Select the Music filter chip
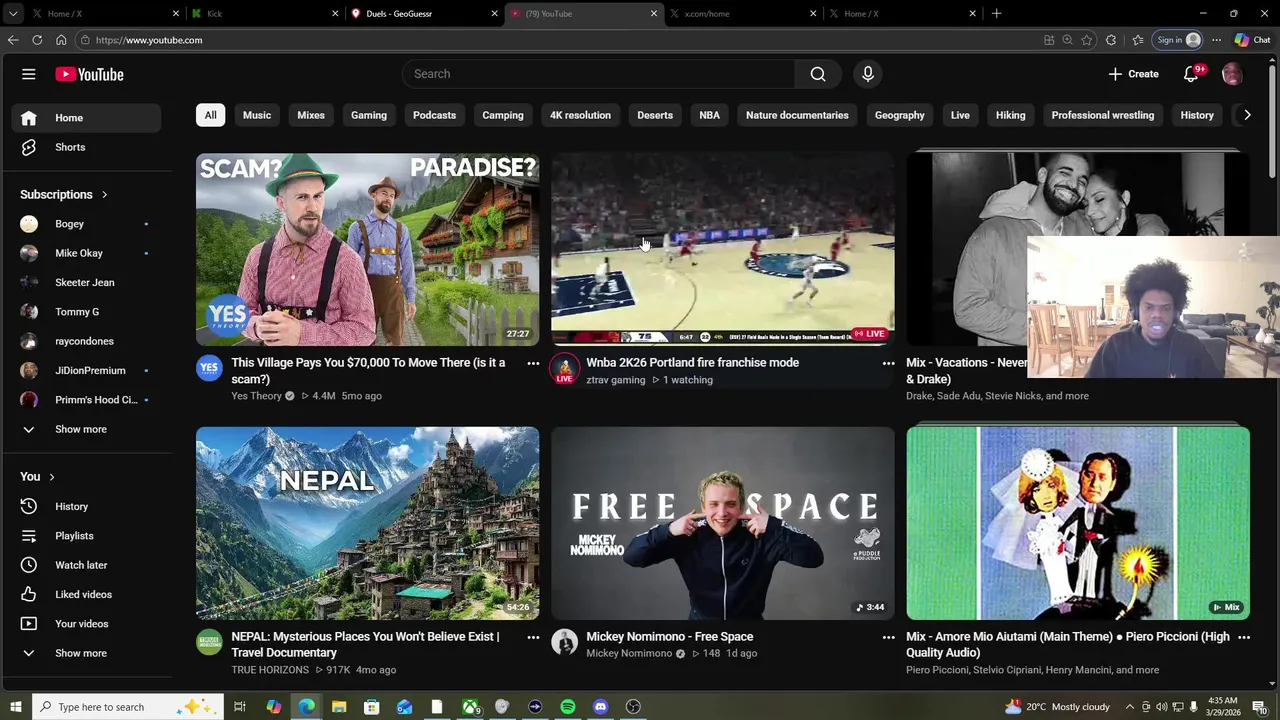The image size is (1280, 720). pyautogui.click(x=257, y=115)
